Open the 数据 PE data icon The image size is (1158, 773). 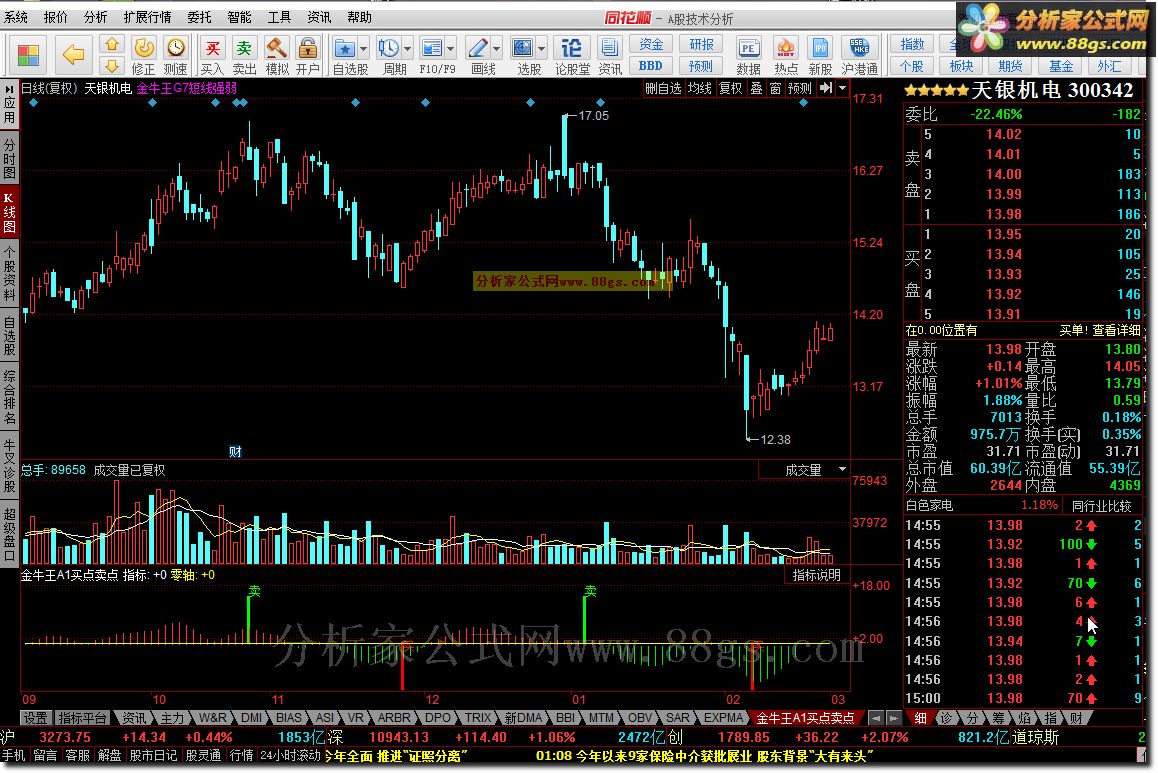[x=748, y=55]
